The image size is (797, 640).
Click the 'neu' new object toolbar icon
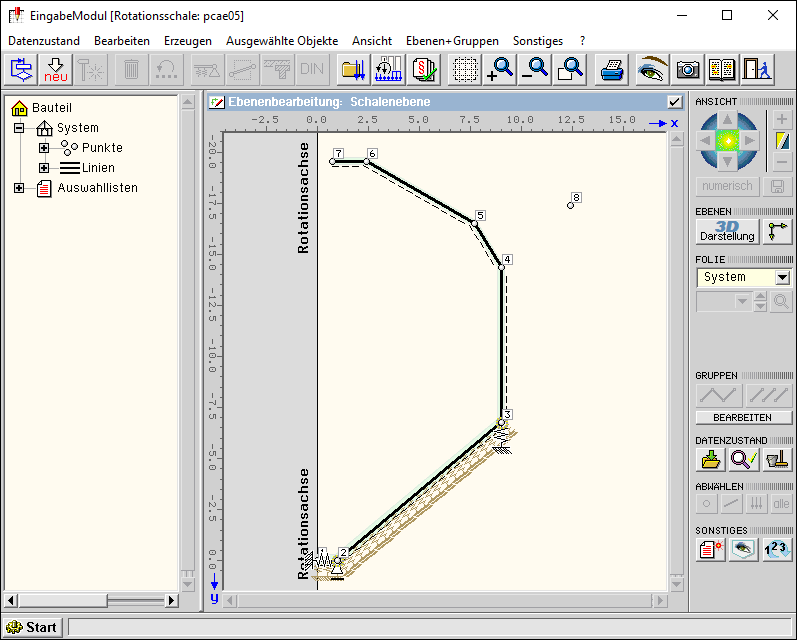point(55,69)
